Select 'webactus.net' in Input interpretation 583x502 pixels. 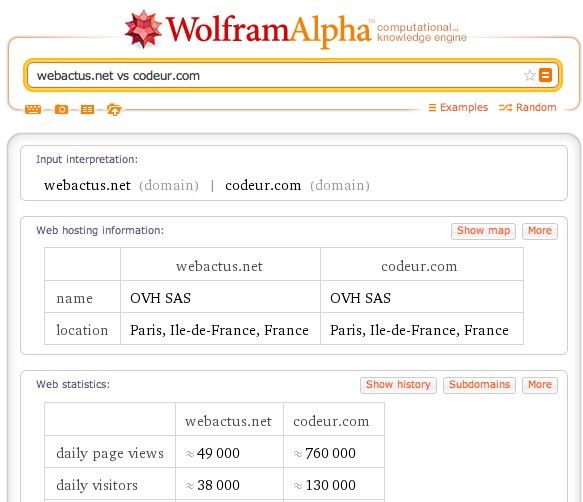point(87,185)
